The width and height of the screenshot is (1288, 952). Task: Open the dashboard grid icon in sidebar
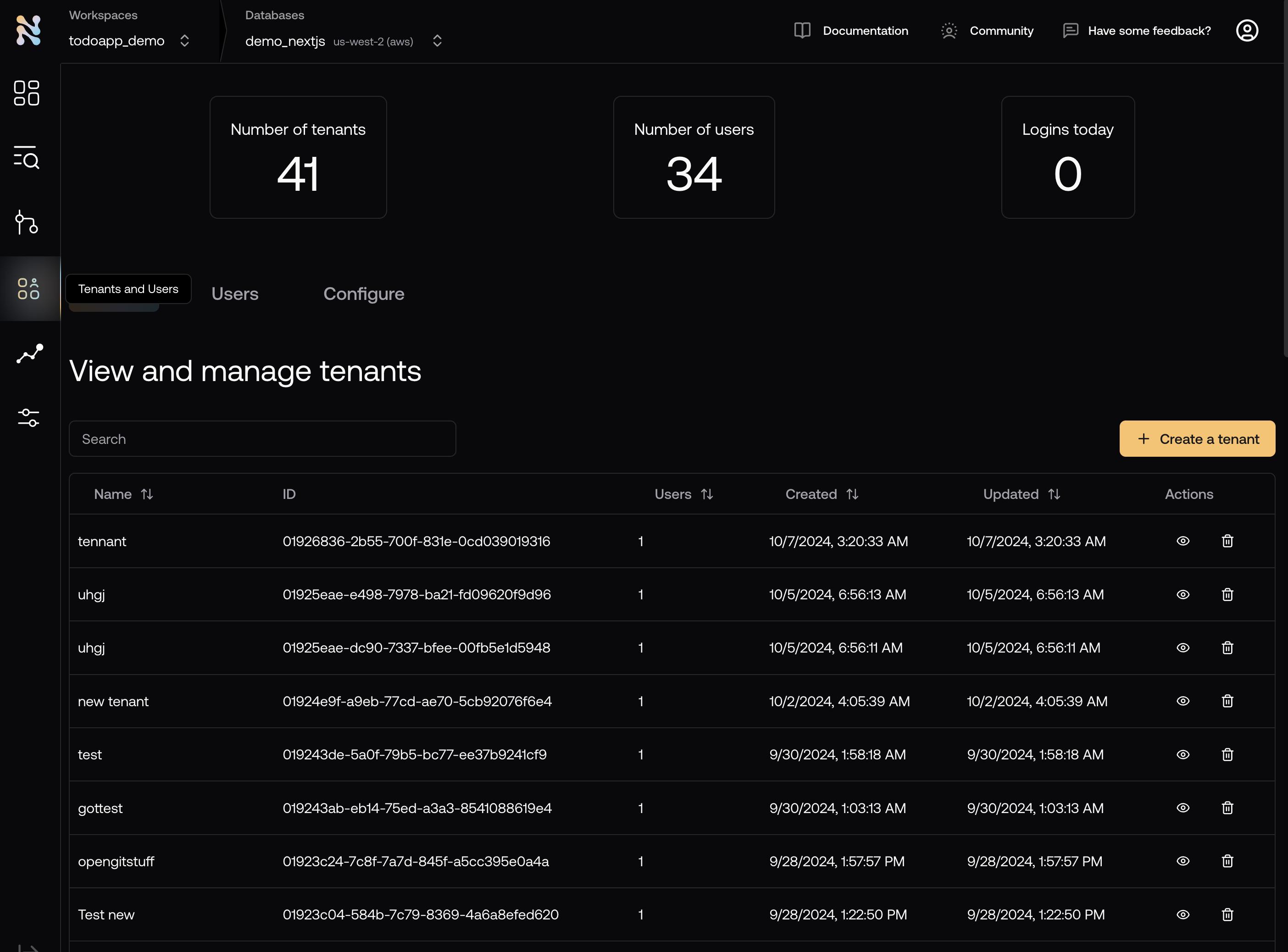click(27, 93)
